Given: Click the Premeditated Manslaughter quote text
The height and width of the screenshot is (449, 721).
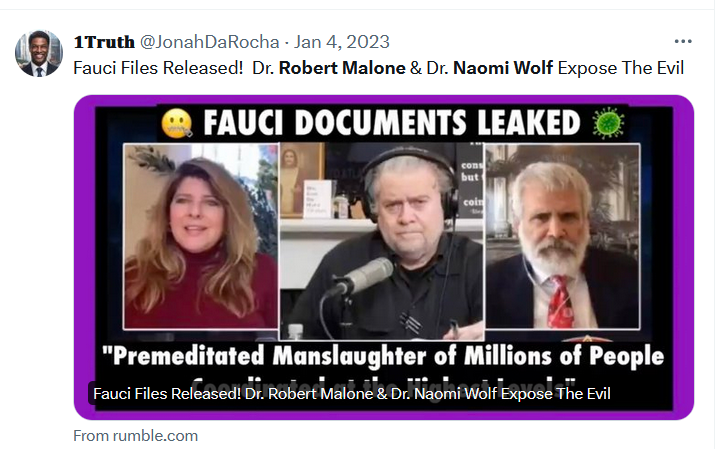Looking at the screenshot, I should click(383, 357).
